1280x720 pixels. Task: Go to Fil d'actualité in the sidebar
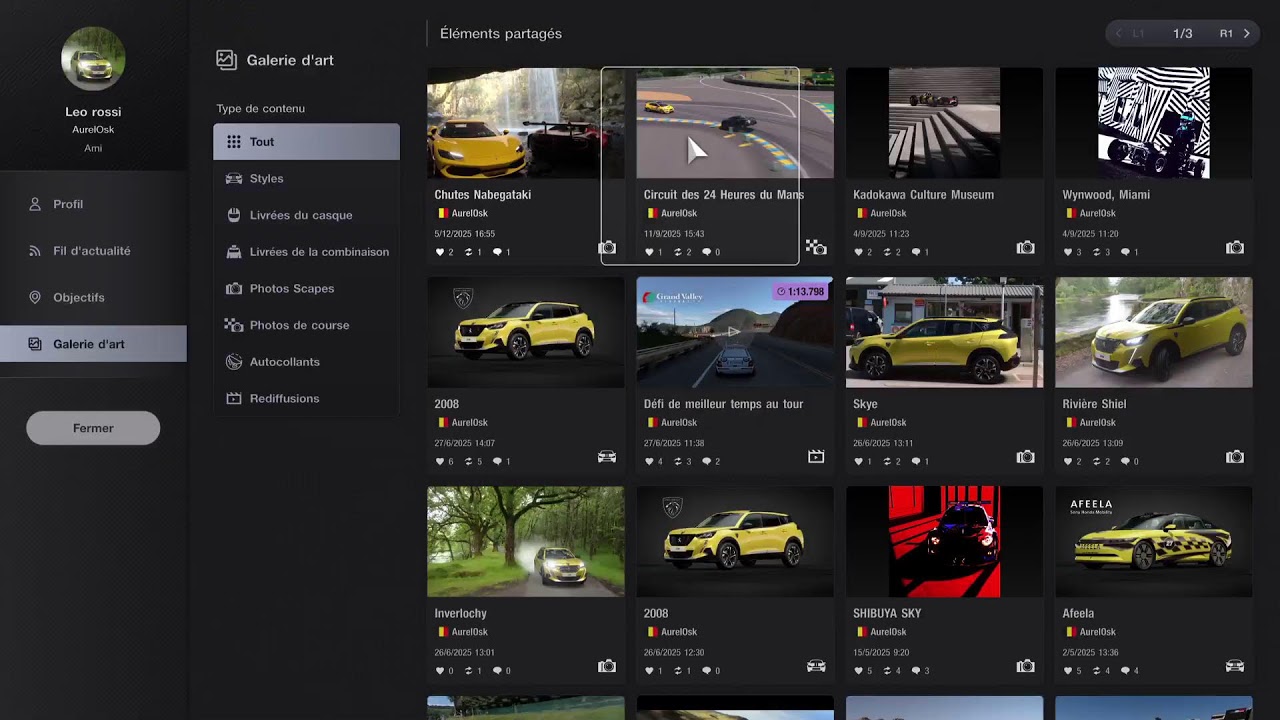[x=93, y=251]
